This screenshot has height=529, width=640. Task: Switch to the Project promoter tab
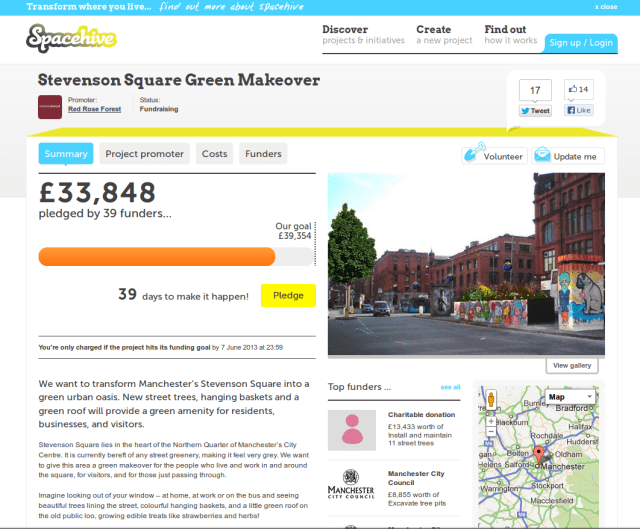[145, 154]
